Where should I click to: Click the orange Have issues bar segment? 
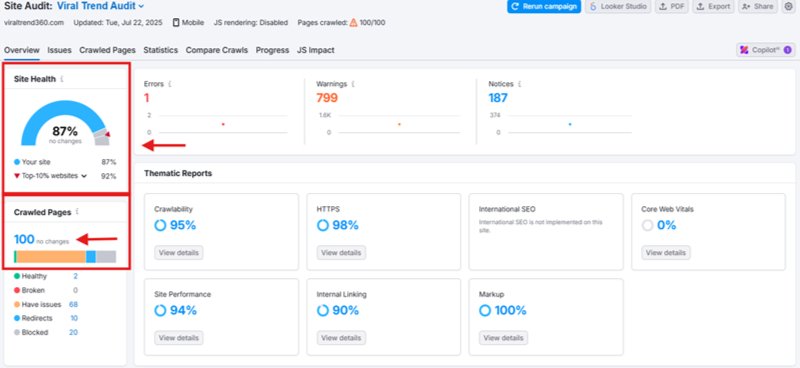pos(51,257)
